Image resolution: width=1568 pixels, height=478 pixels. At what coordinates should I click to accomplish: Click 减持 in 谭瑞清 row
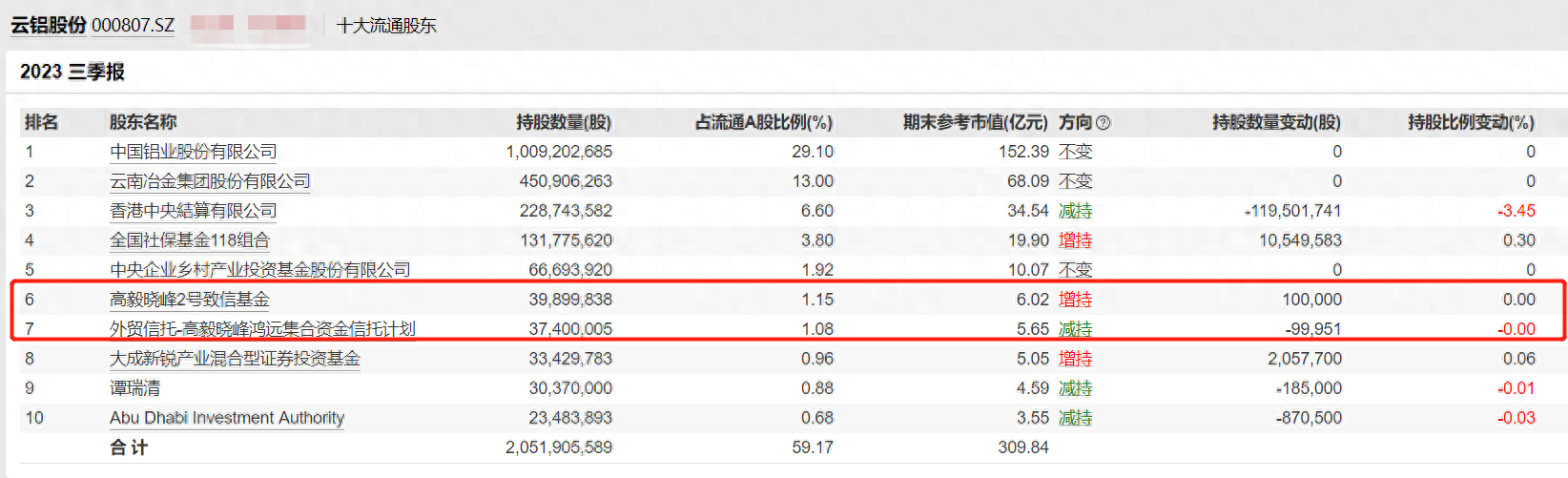click(1076, 388)
